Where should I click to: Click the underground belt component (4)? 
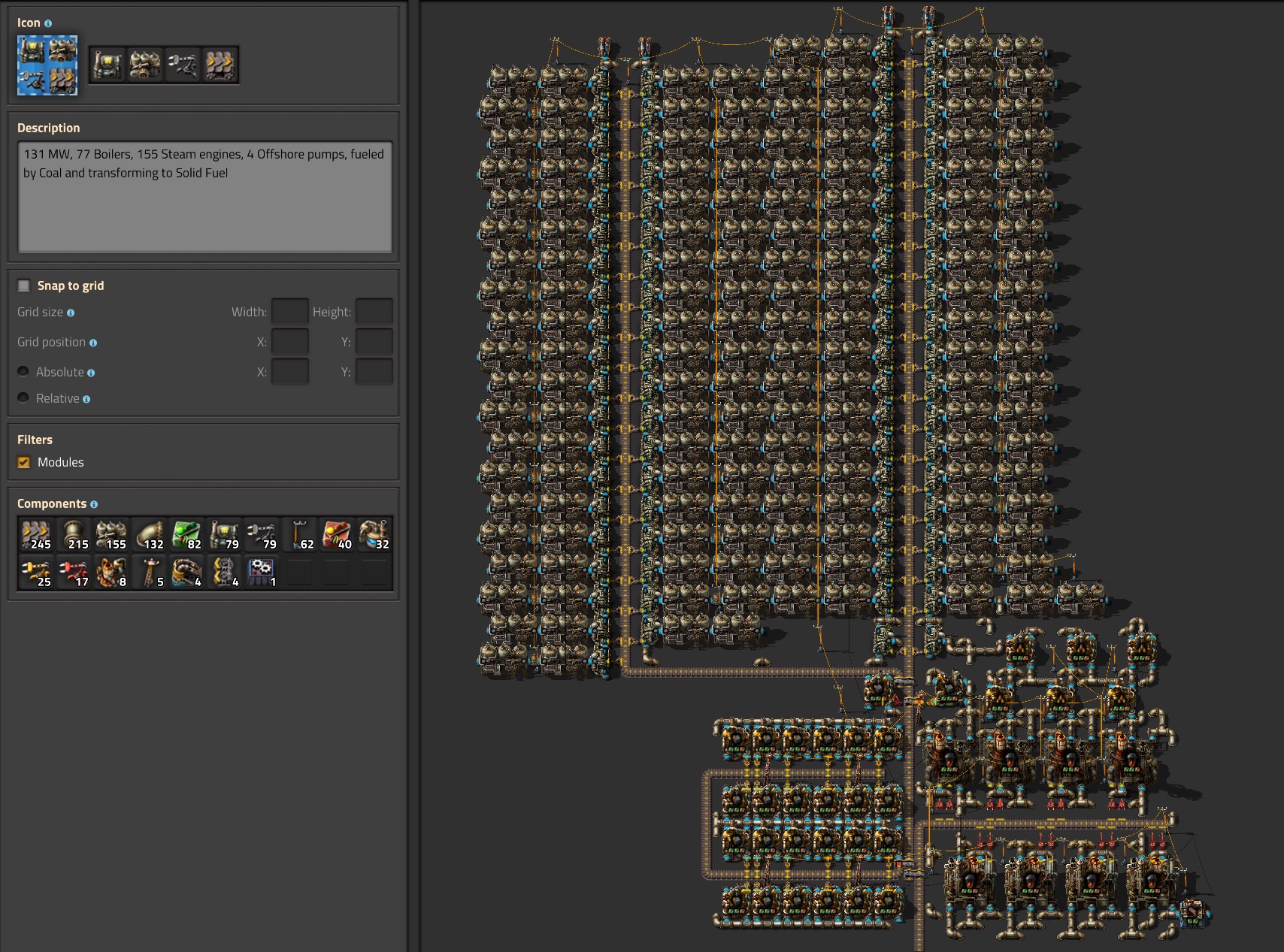224,572
